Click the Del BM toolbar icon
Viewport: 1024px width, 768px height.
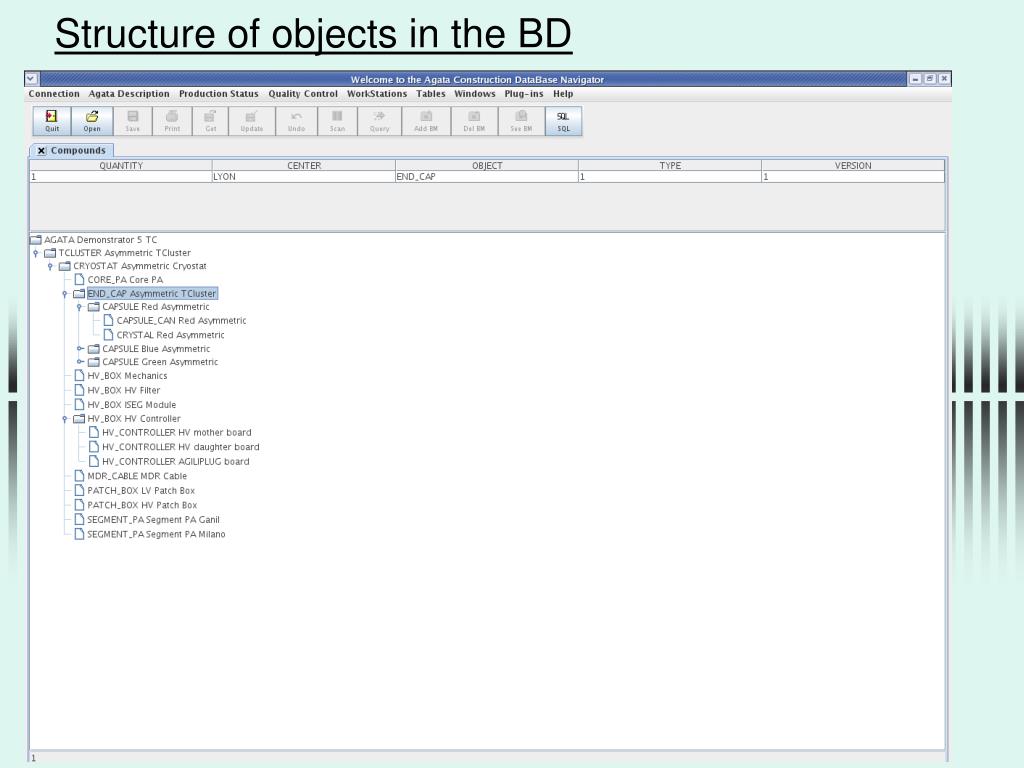(x=474, y=121)
